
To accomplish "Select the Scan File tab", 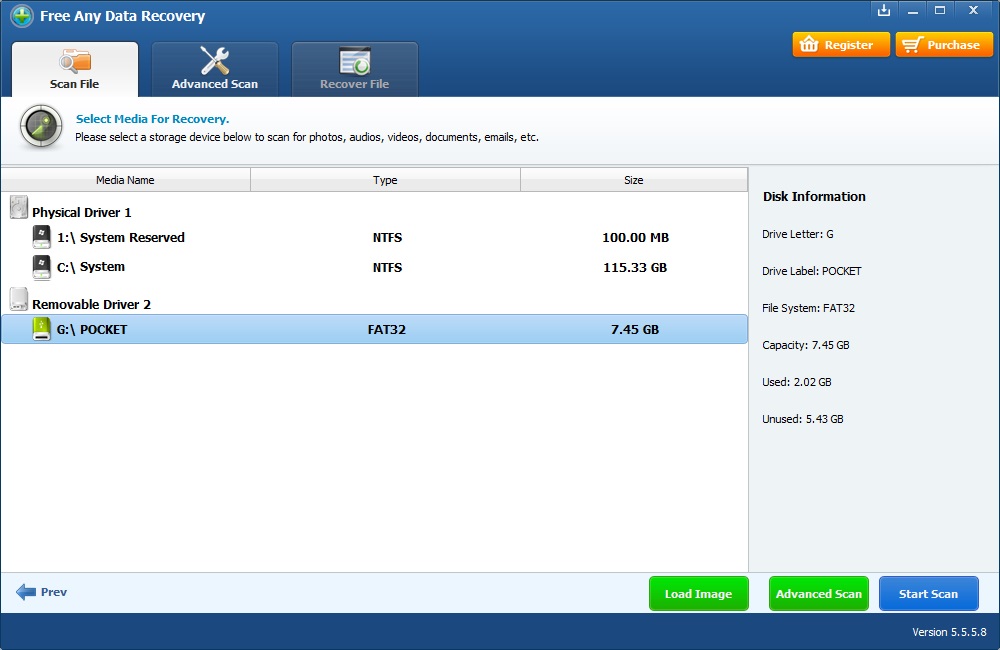I will 74,68.
